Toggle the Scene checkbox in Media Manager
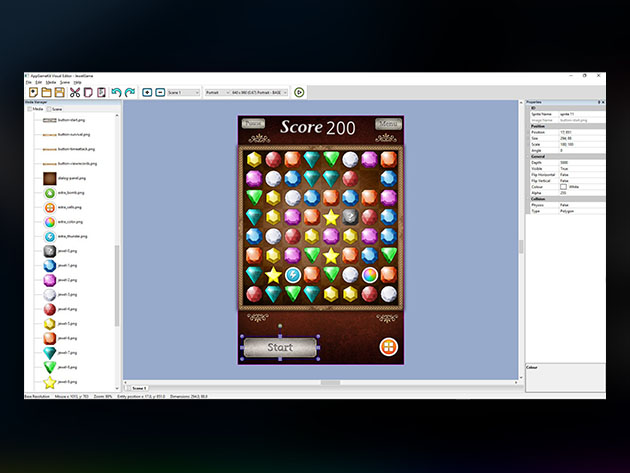This screenshot has width=630, height=473. [x=48, y=109]
